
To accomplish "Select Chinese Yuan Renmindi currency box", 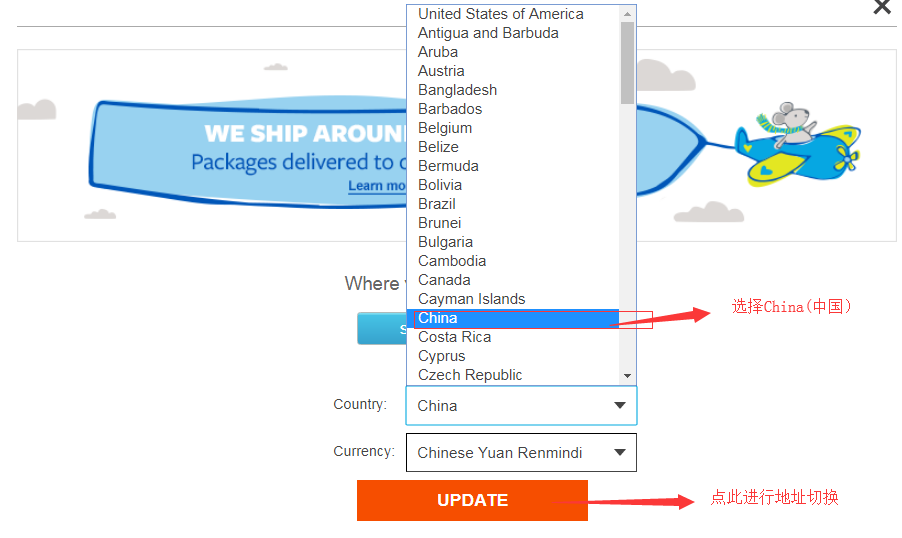I will (521, 453).
